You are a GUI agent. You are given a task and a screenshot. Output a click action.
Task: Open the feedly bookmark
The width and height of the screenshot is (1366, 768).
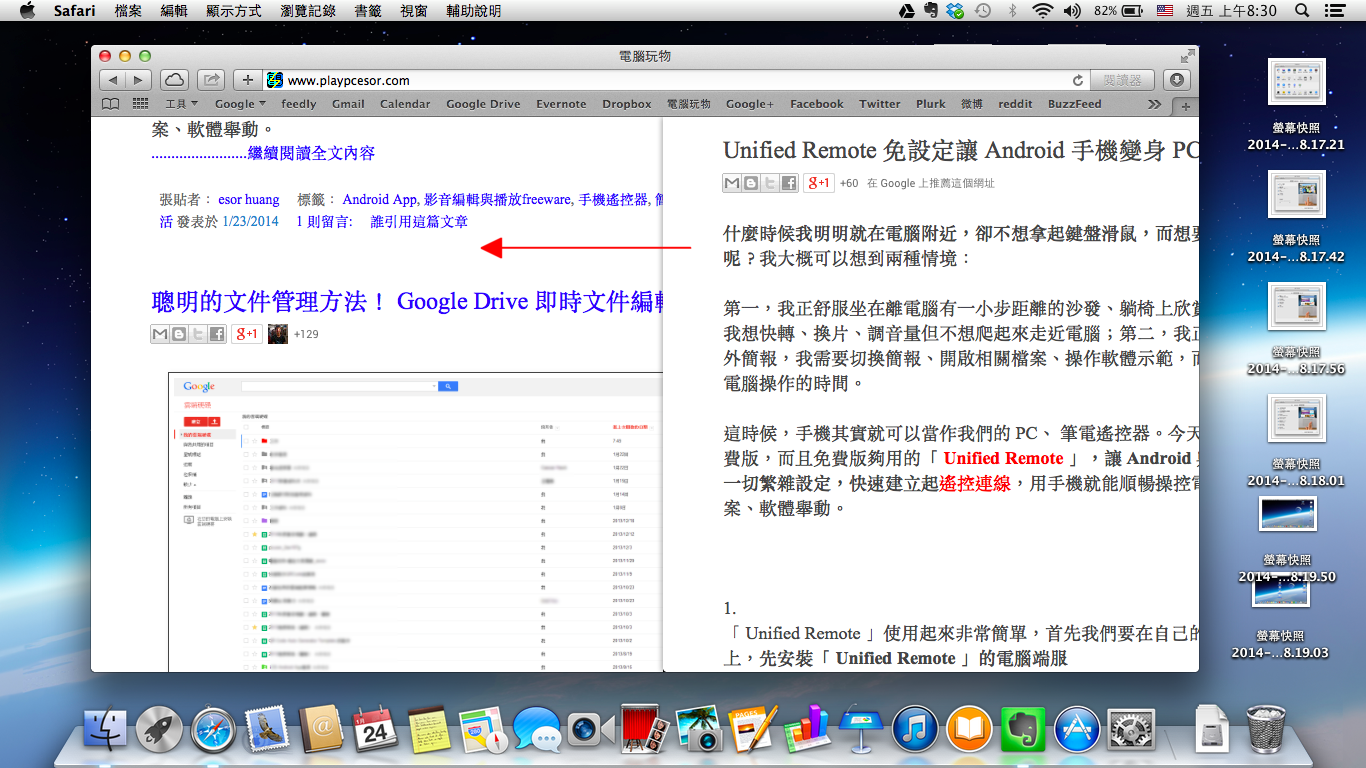(298, 103)
